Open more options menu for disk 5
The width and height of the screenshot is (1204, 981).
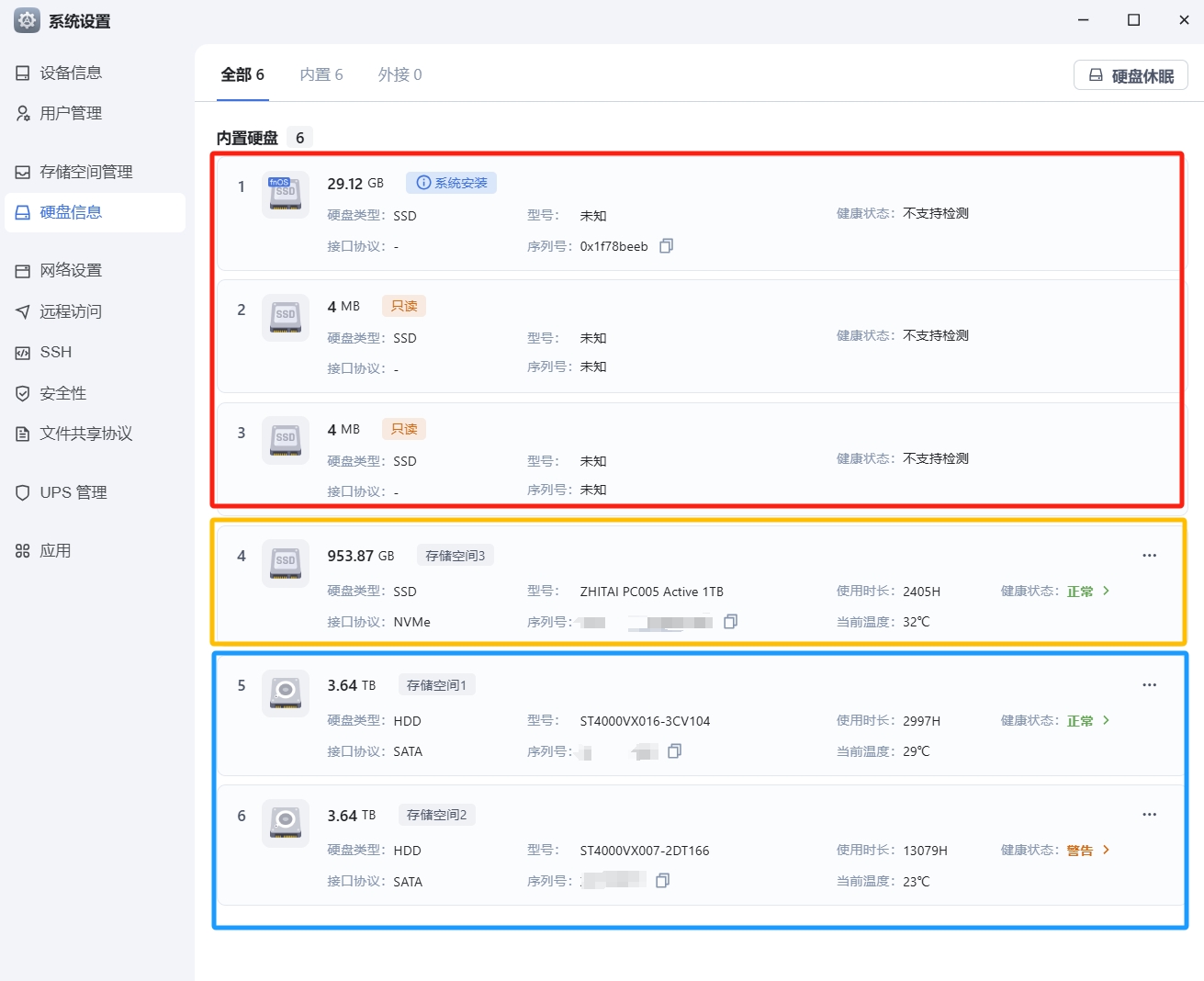pos(1149,685)
